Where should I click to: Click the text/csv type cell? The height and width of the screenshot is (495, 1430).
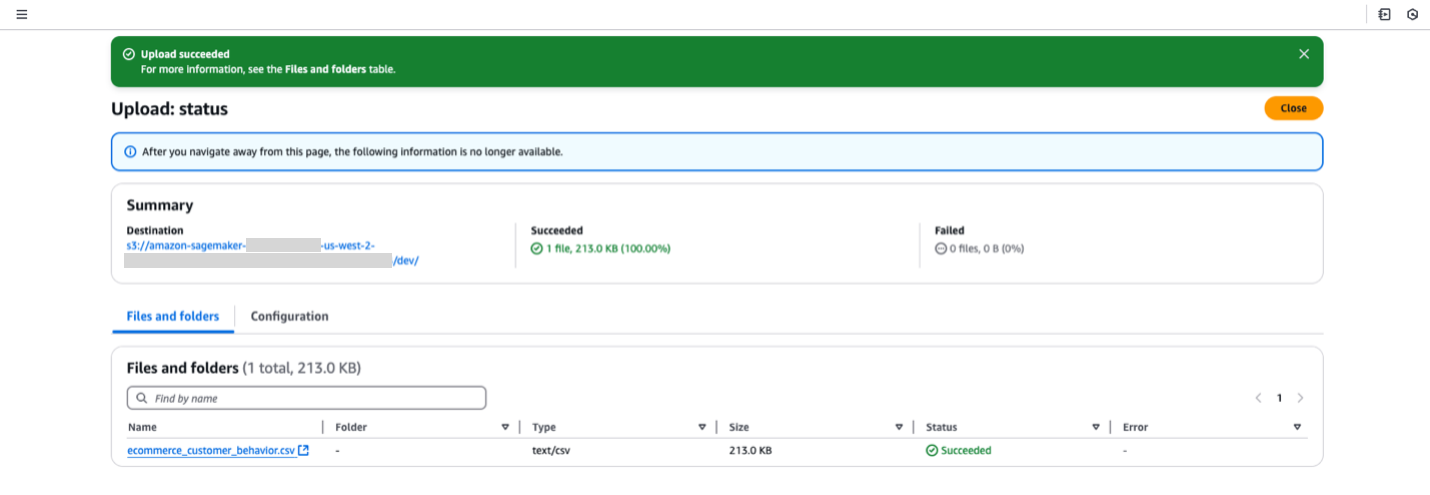coord(551,451)
